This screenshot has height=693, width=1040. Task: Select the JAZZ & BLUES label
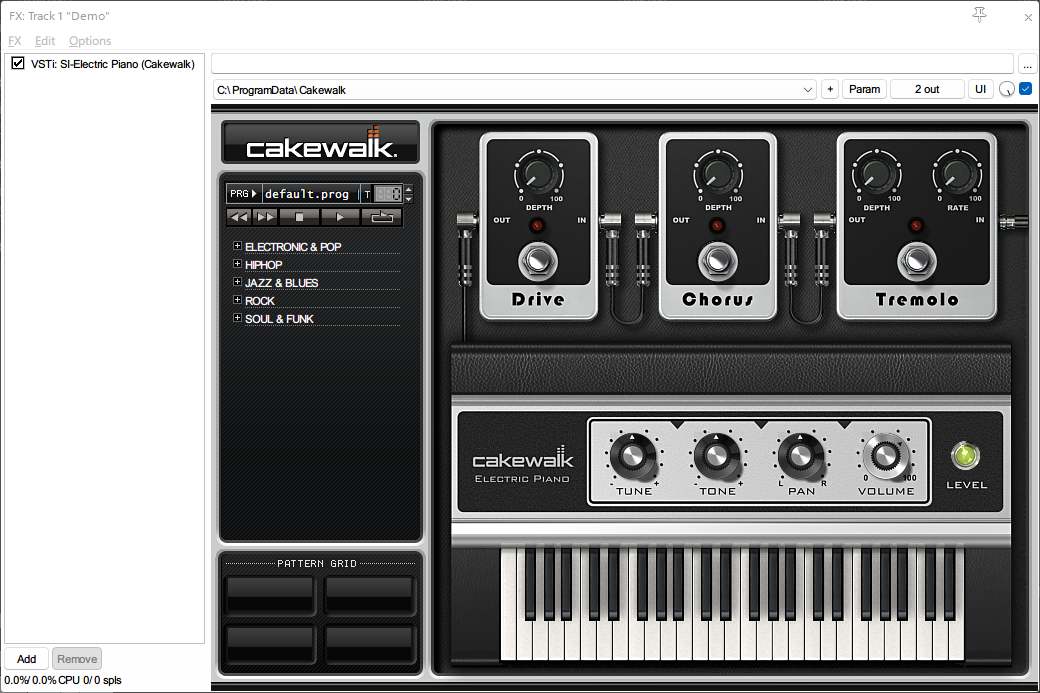pyautogui.click(x=281, y=283)
